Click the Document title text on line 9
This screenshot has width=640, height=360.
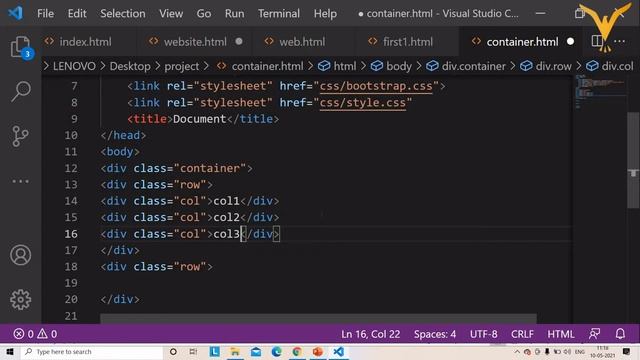(x=199, y=119)
